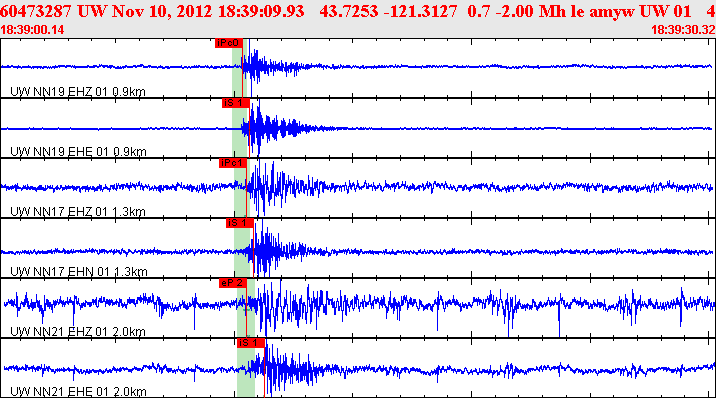Image resolution: width=716 pixels, height=398 pixels.
Task: Click the event header line 60473287 UW
Action: (358, 11)
